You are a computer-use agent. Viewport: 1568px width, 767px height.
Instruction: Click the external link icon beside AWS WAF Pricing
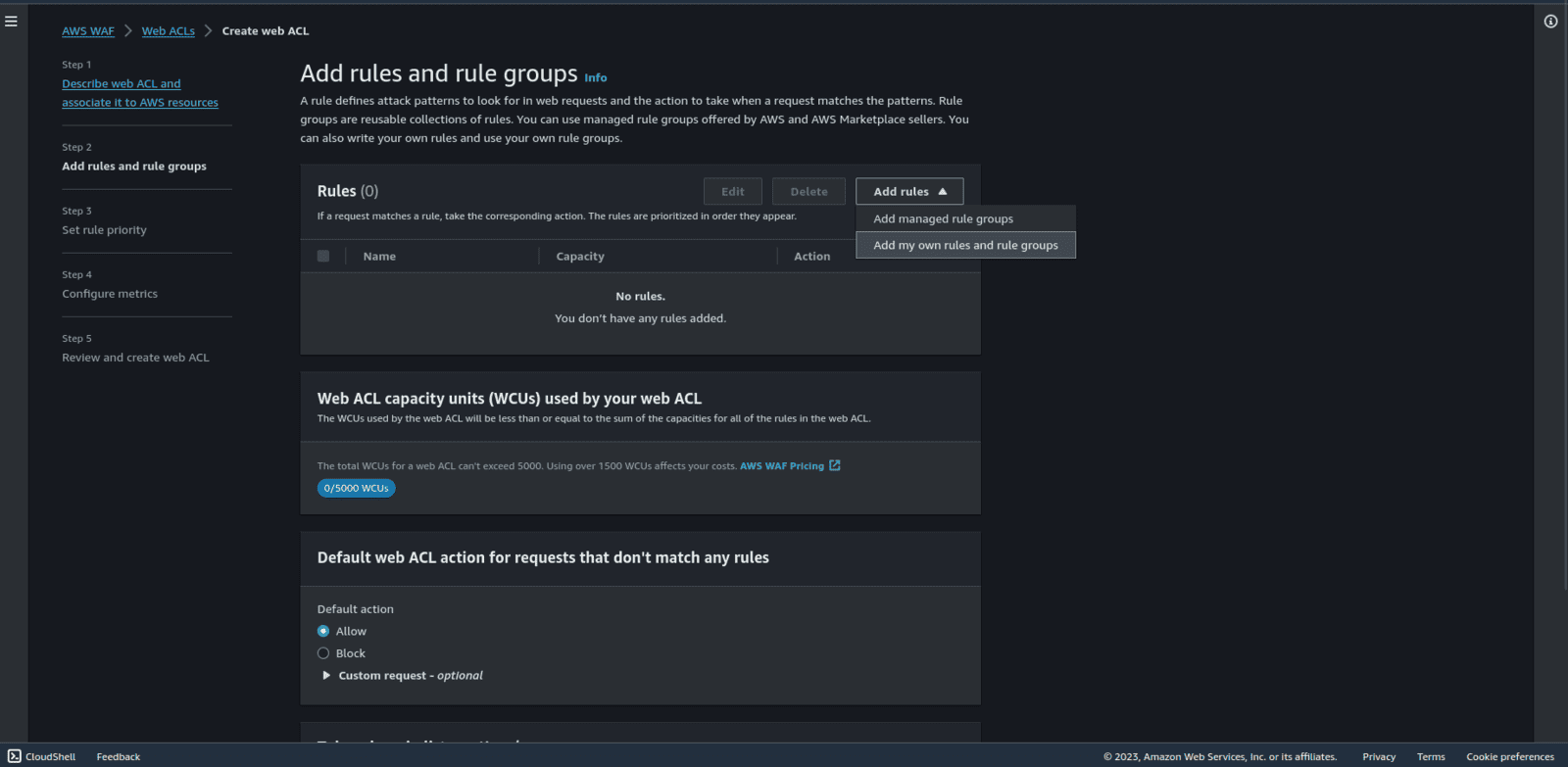point(835,465)
